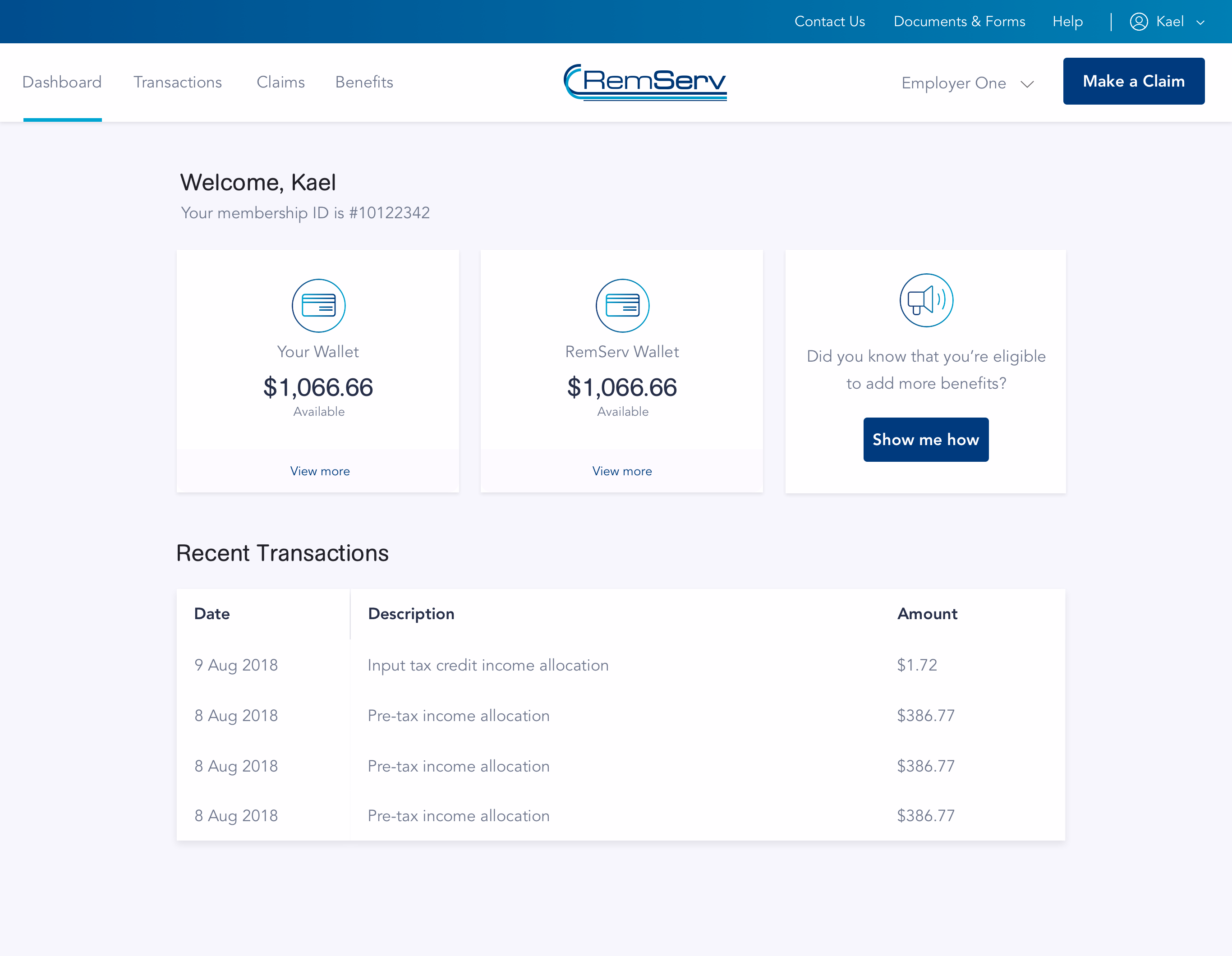This screenshot has width=1232, height=956.
Task: View more under Your Wallet
Action: coord(319,471)
